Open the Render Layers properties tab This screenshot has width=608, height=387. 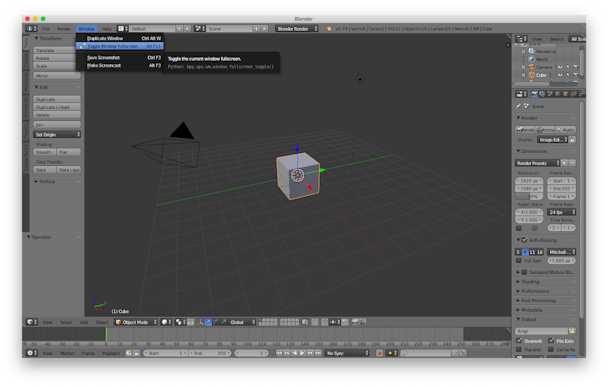coord(542,94)
